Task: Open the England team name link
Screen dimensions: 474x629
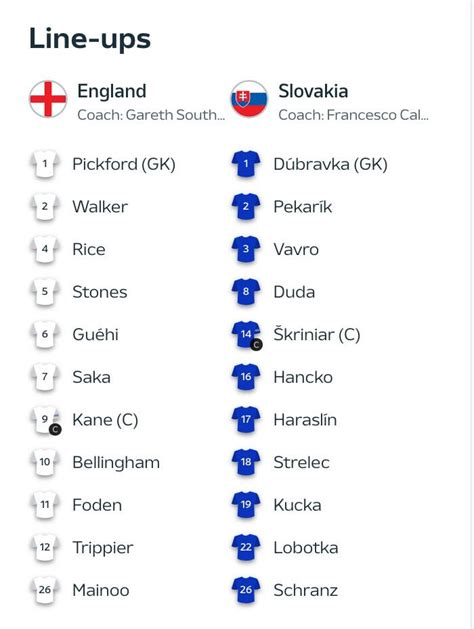Action: tap(111, 91)
